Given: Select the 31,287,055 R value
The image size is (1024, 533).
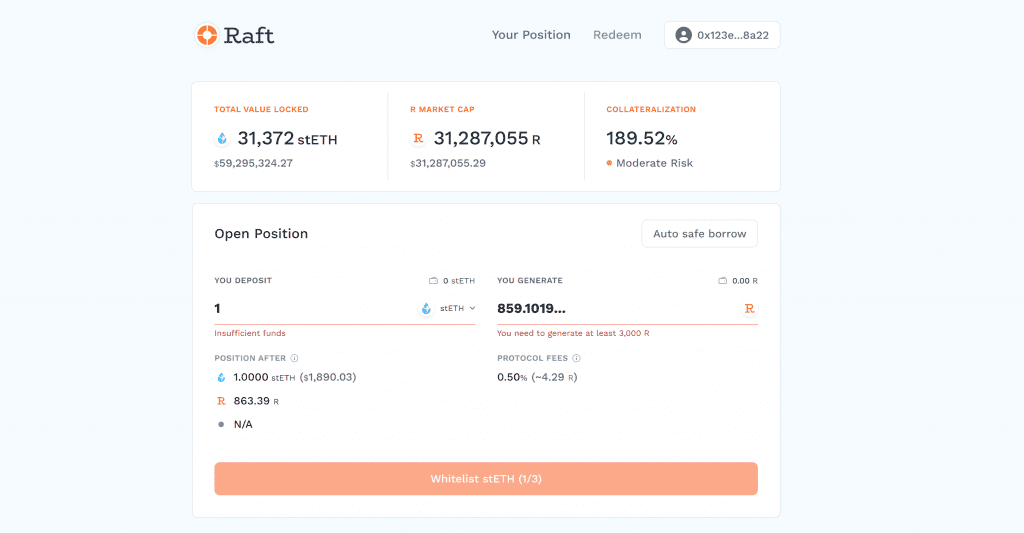Looking at the screenshot, I should point(487,138).
